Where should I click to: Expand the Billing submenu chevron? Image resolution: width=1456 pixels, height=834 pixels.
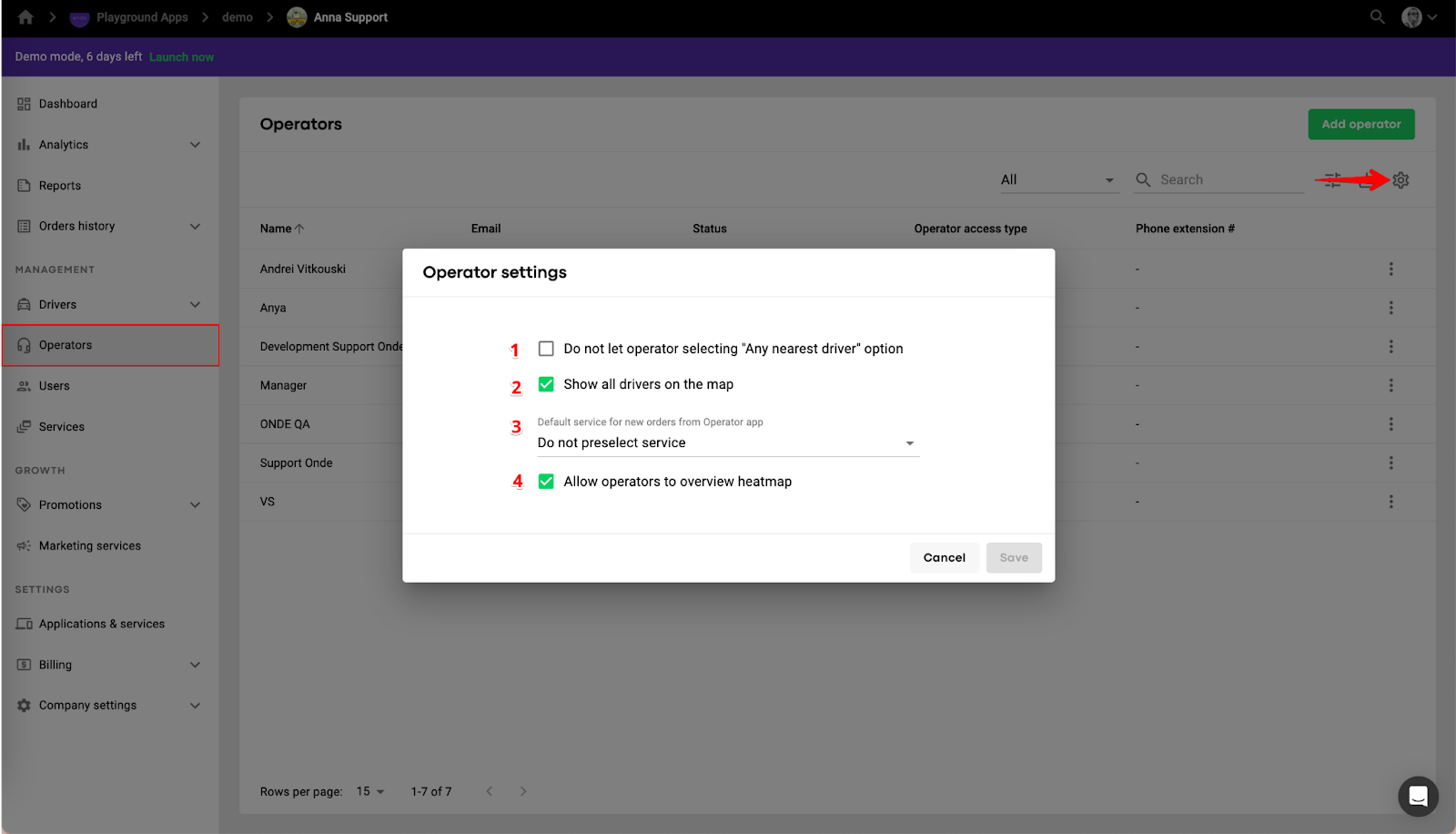coord(195,665)
